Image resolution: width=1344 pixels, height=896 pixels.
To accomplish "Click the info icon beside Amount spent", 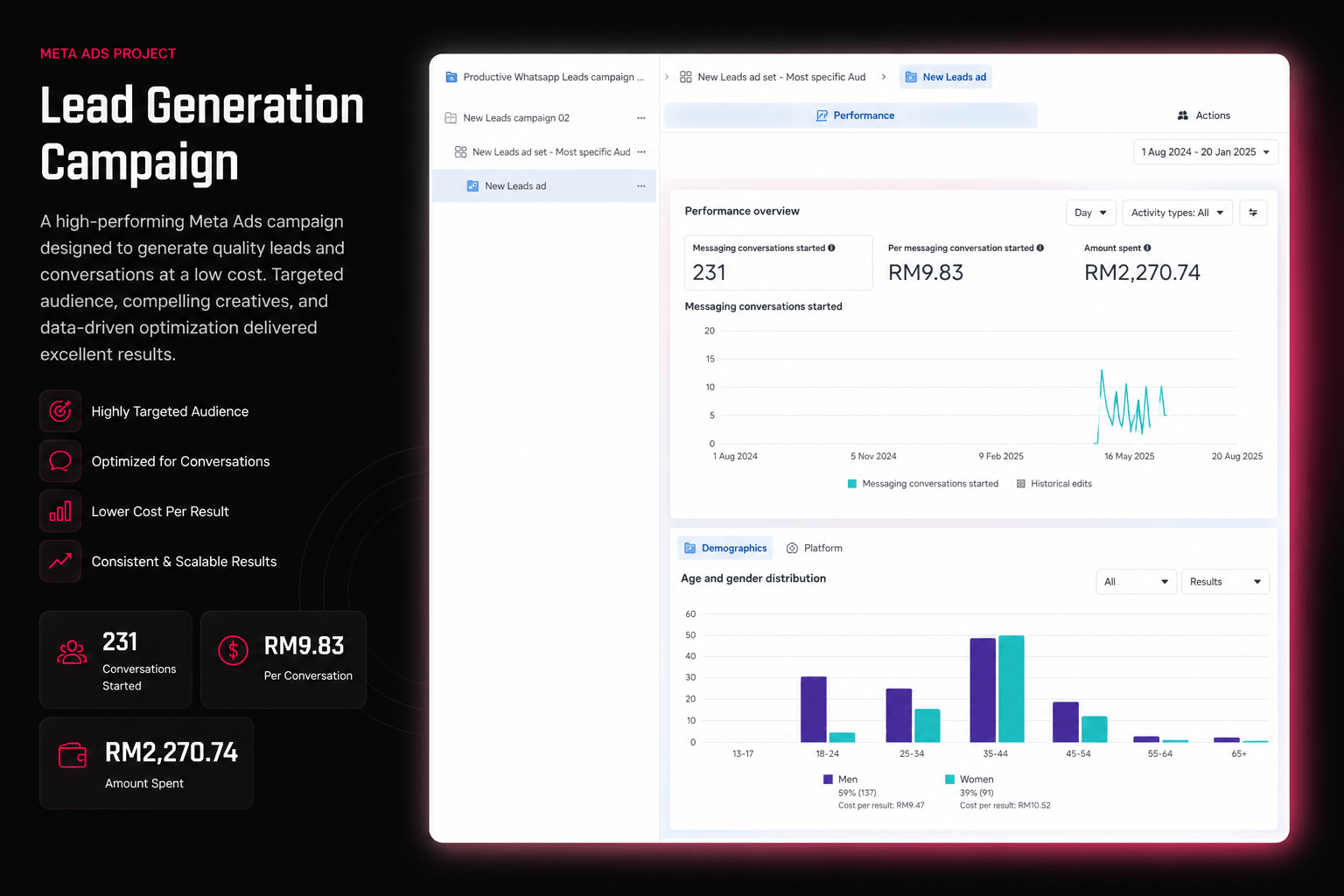I will click(x=1147, y=248).
